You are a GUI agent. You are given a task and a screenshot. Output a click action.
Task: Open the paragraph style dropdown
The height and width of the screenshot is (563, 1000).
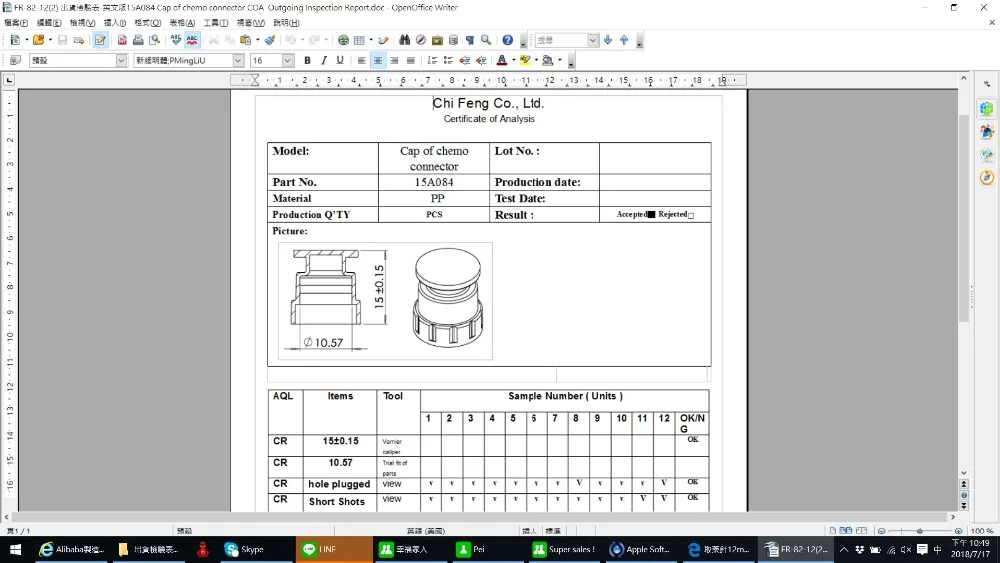(x=121, y=61)
